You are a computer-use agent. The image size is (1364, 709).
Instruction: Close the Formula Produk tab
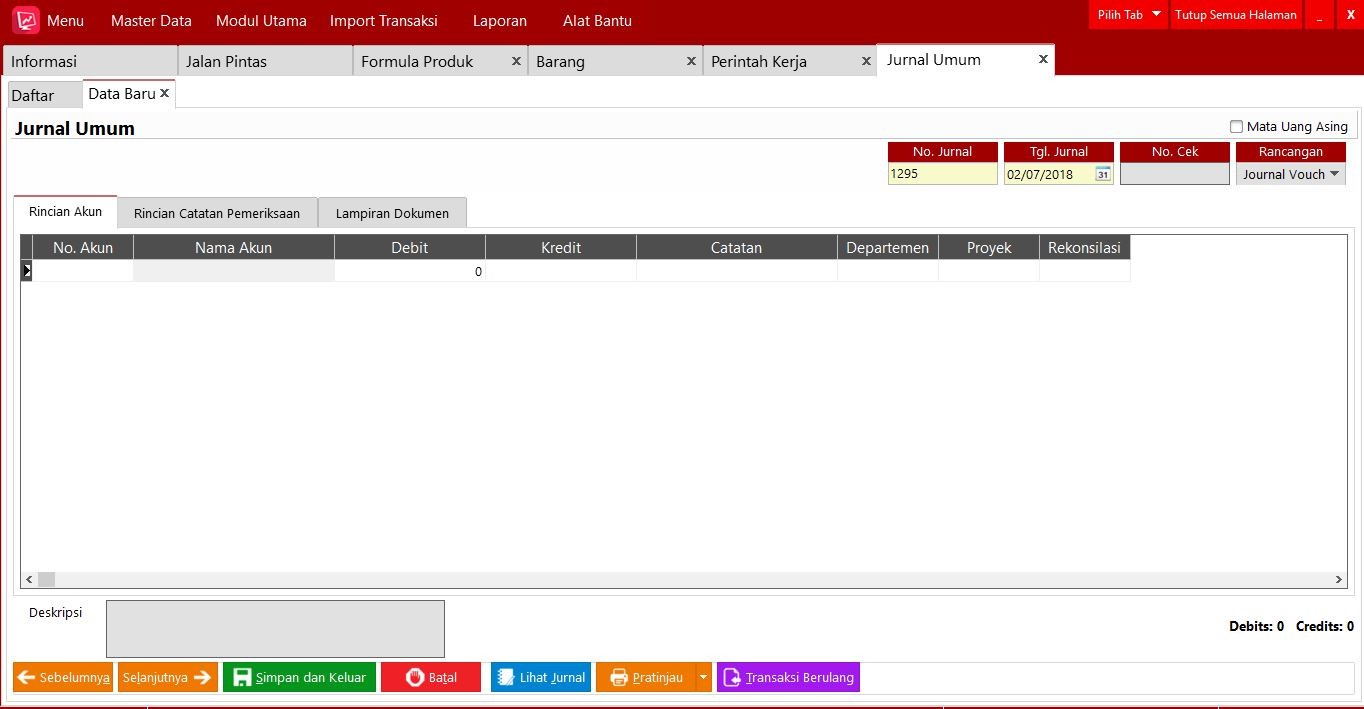point(516,61)
